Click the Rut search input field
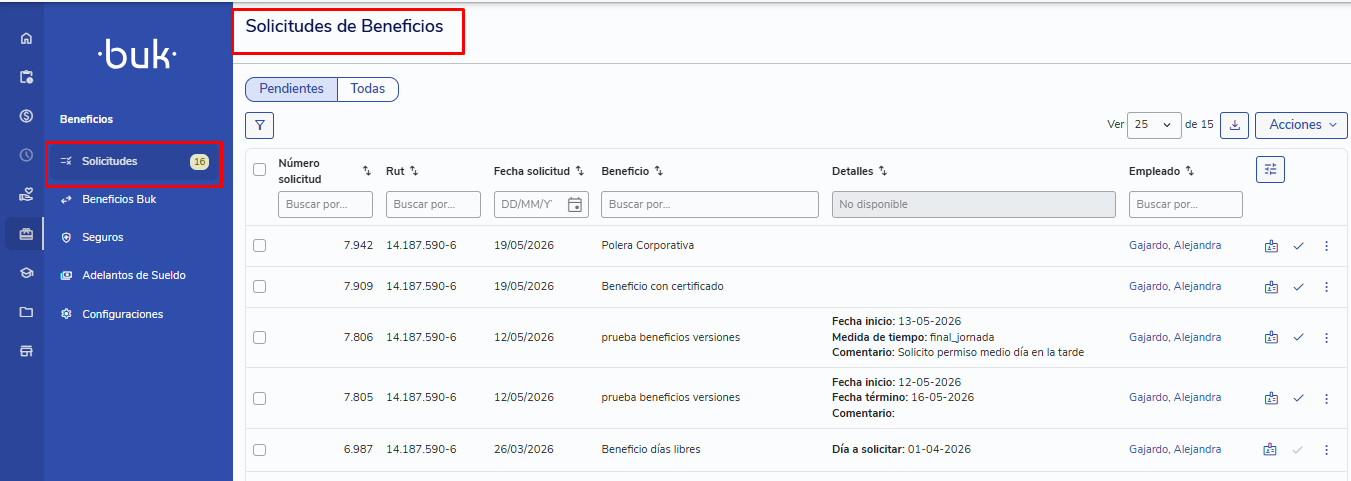The image size is (1351, 481). [x=433, y=204]
